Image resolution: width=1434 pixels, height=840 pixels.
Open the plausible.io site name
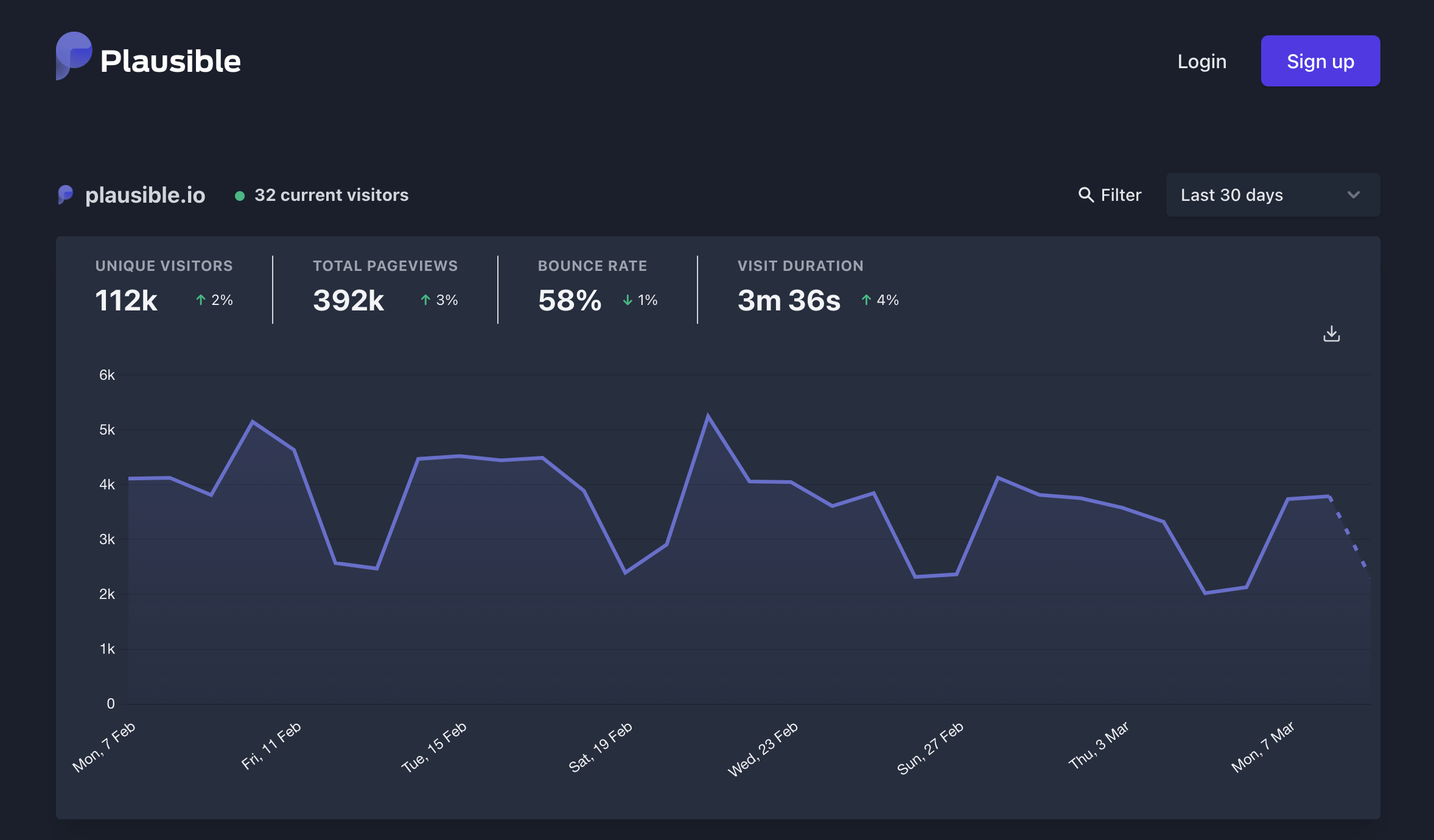point(145,195)
